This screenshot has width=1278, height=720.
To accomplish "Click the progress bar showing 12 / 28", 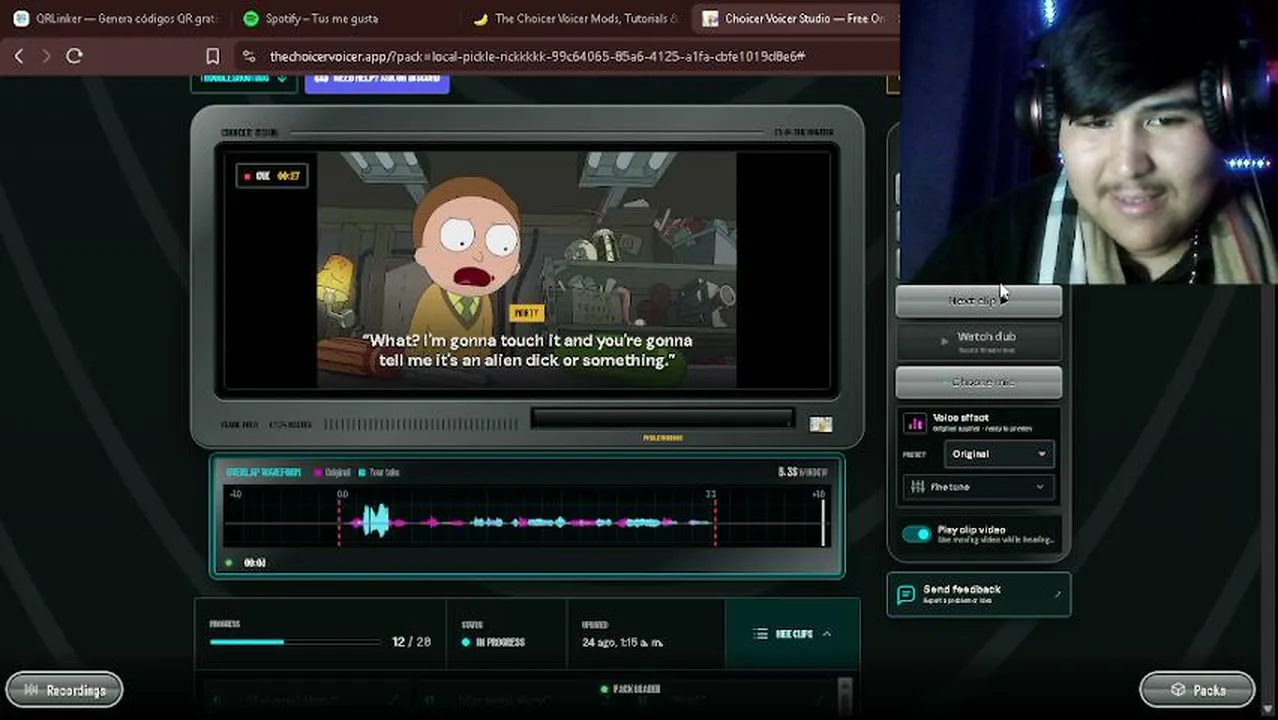I will [295, 642].
